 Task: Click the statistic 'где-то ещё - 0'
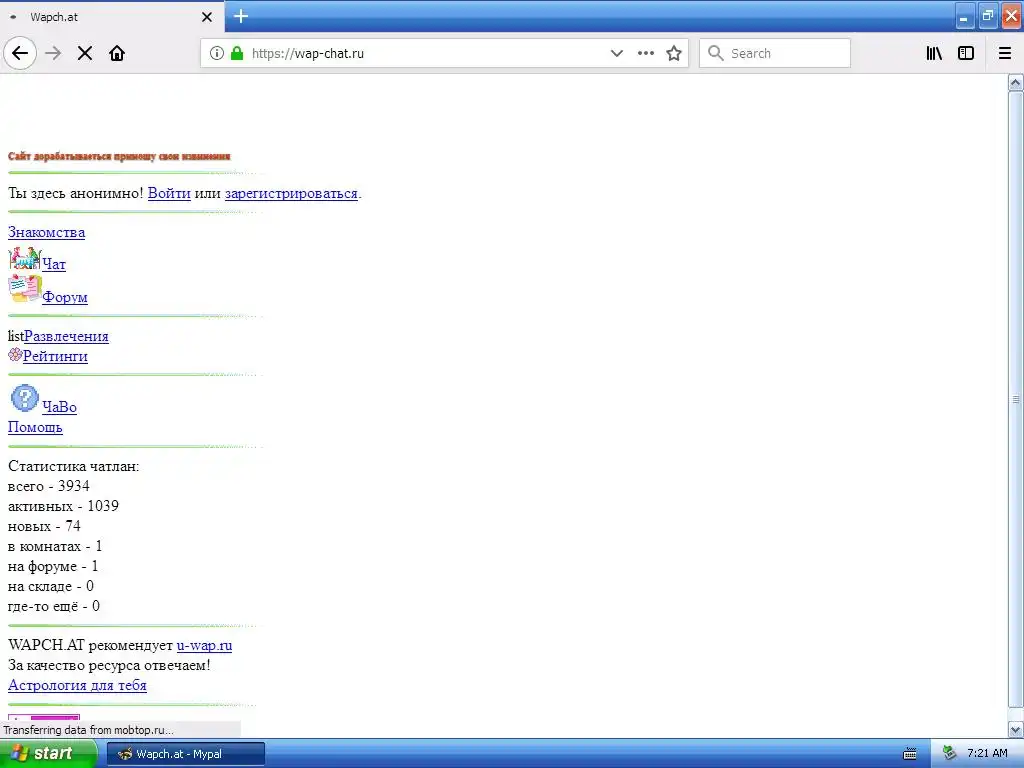[54, 606]
